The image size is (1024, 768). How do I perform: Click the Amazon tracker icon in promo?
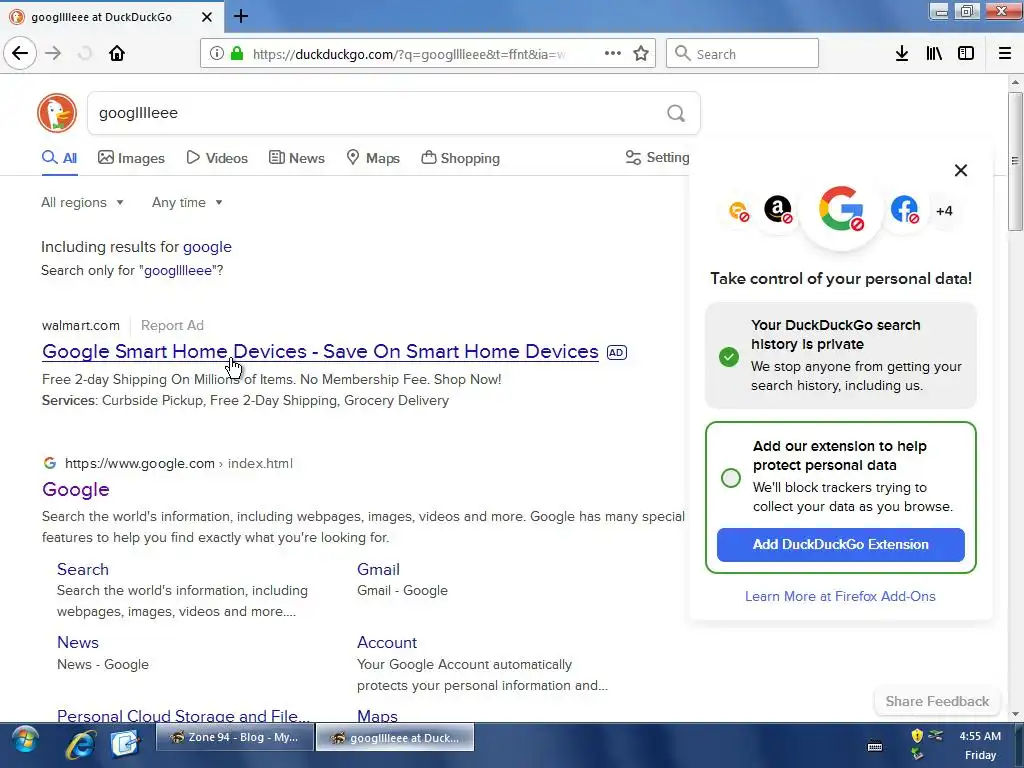click(x=778, y=210)
